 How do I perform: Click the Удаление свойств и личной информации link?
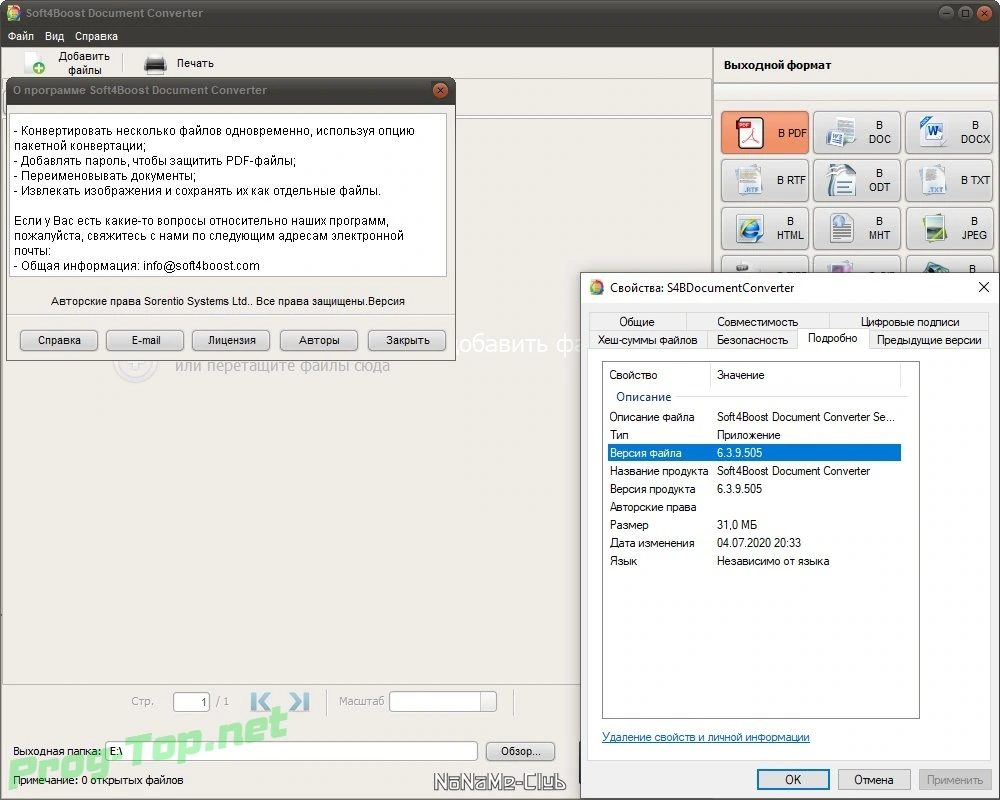706,737
